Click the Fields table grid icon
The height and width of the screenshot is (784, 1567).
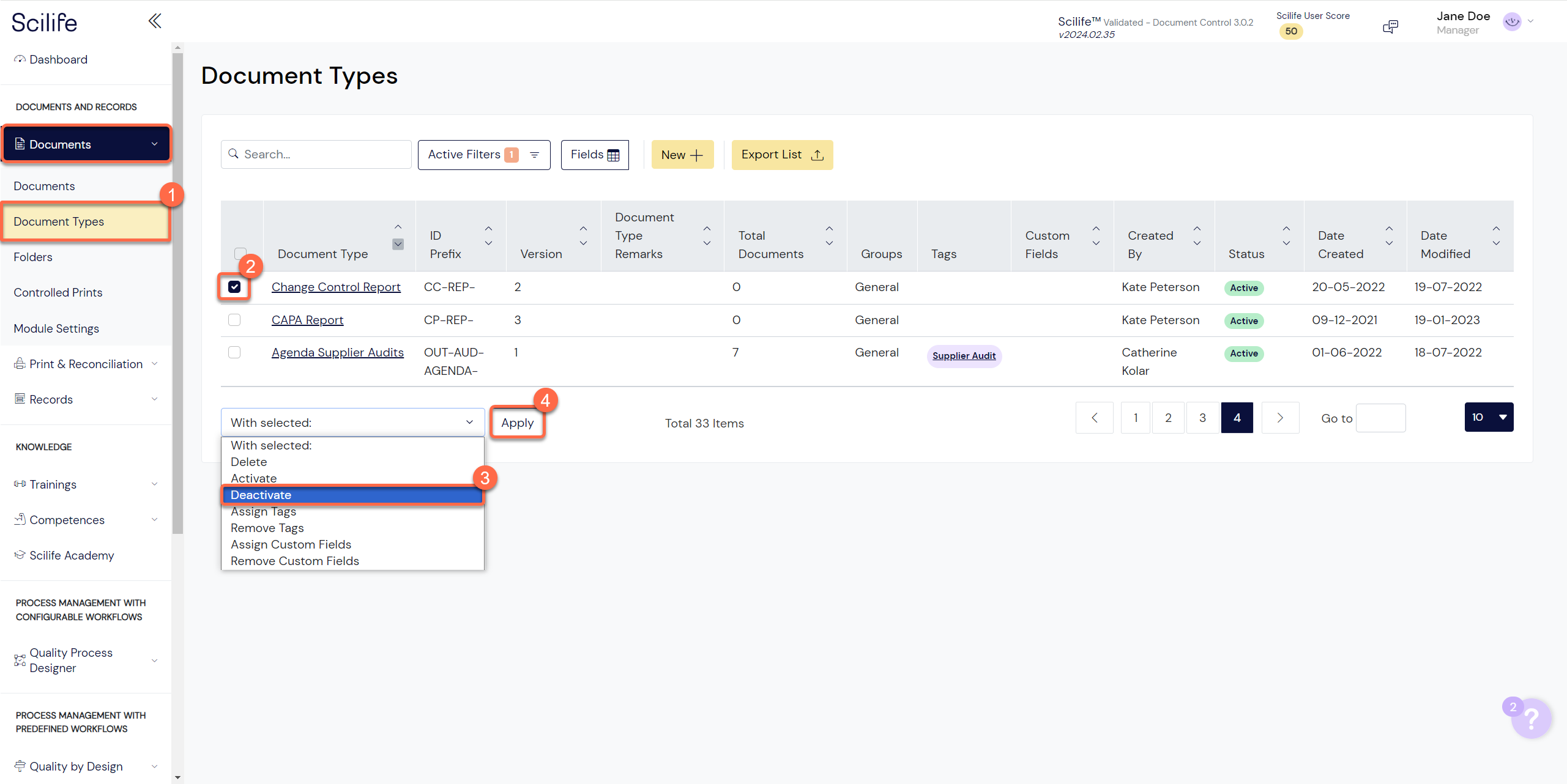pyautogui.click(x=613, y=155)
